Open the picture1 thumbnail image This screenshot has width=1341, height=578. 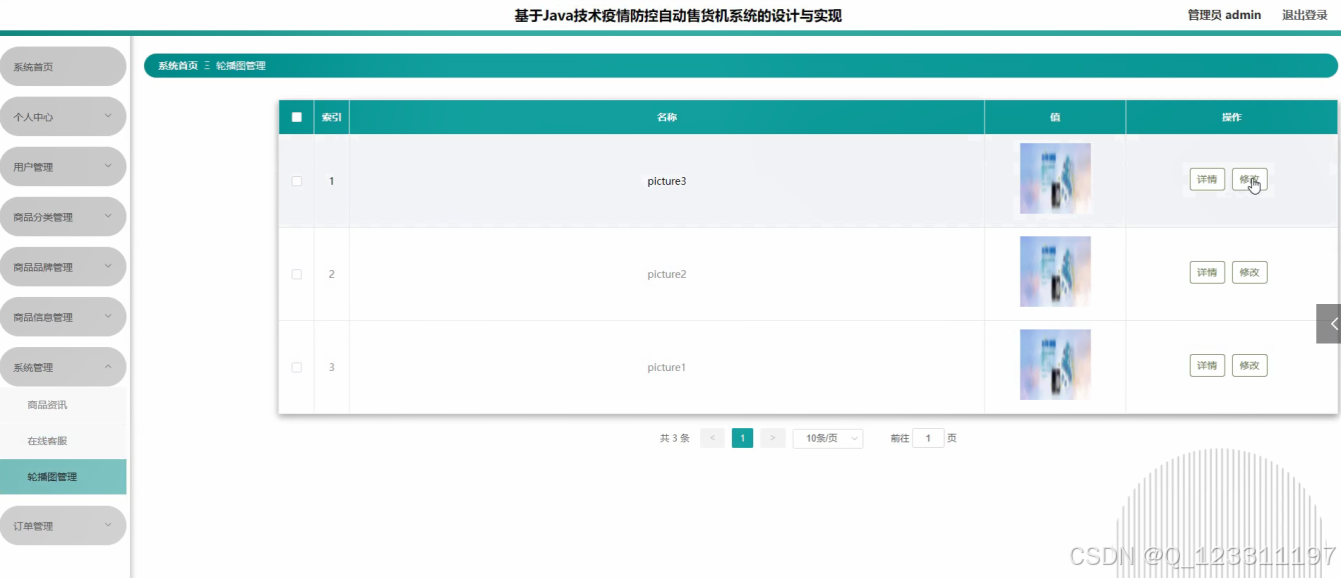[x=1055, y=365]
